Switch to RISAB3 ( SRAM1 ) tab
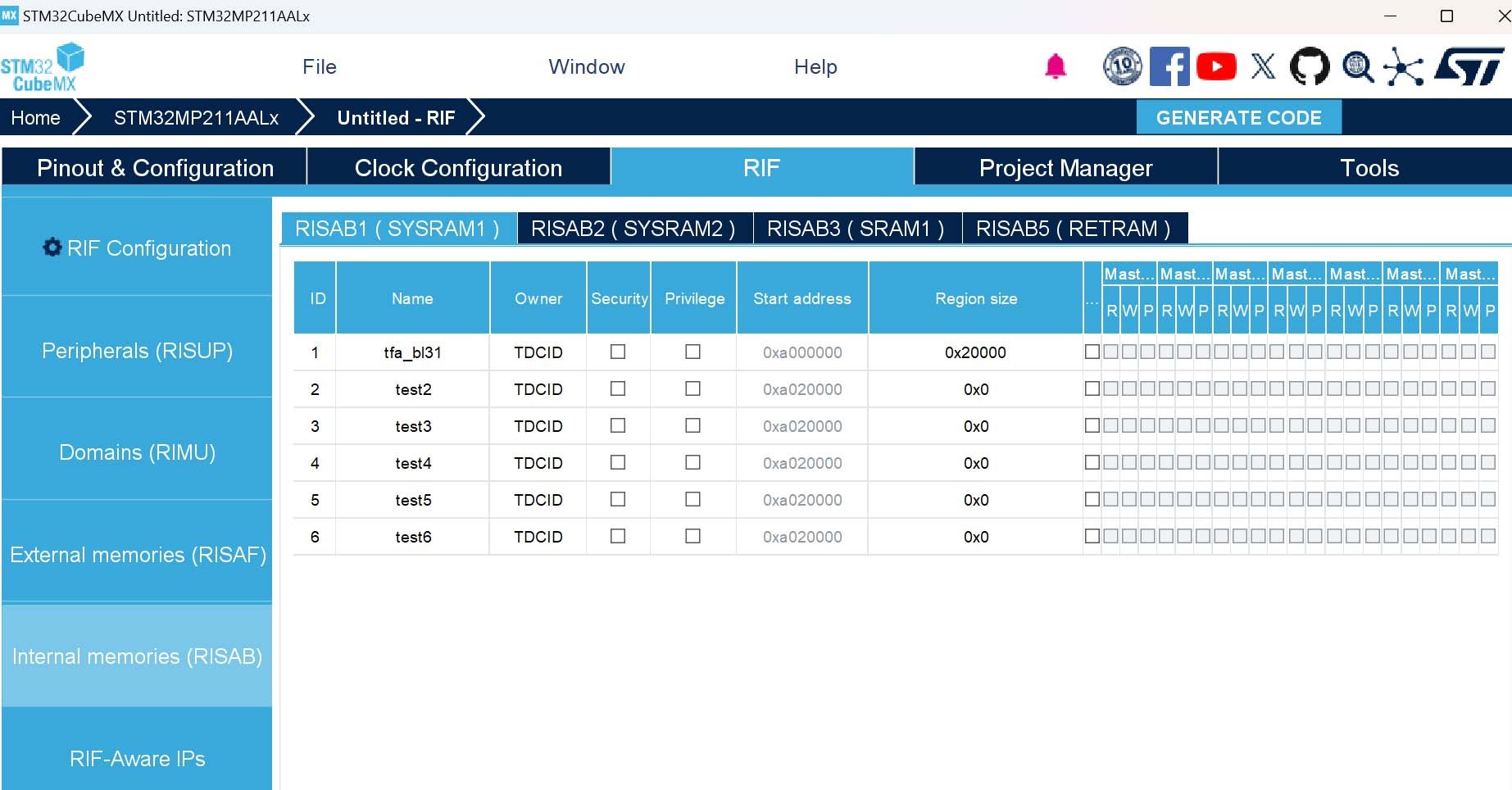Screen dimensions: 1512x790 (x=856, y=229)
